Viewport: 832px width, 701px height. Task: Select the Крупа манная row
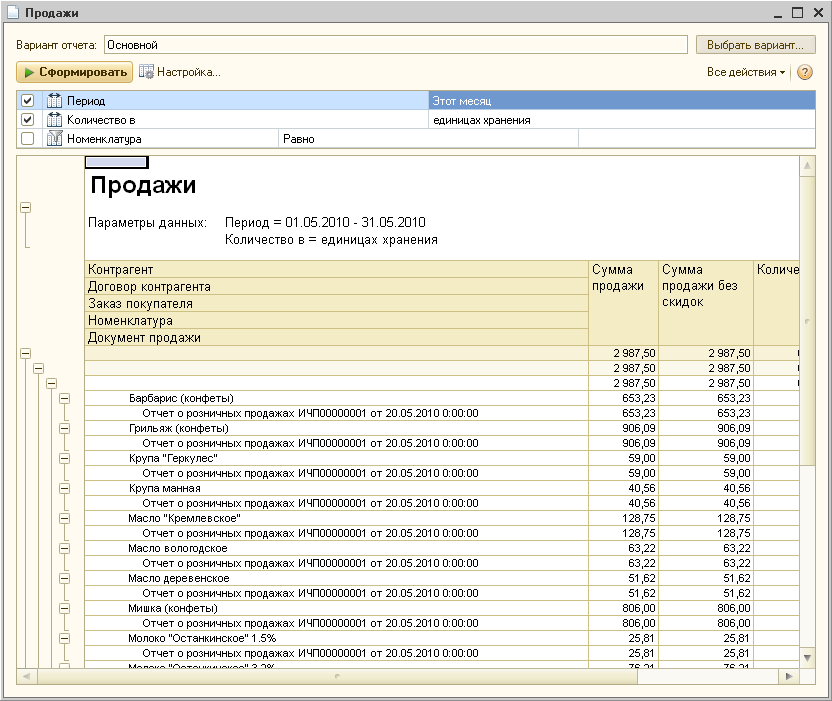point(336,488)
